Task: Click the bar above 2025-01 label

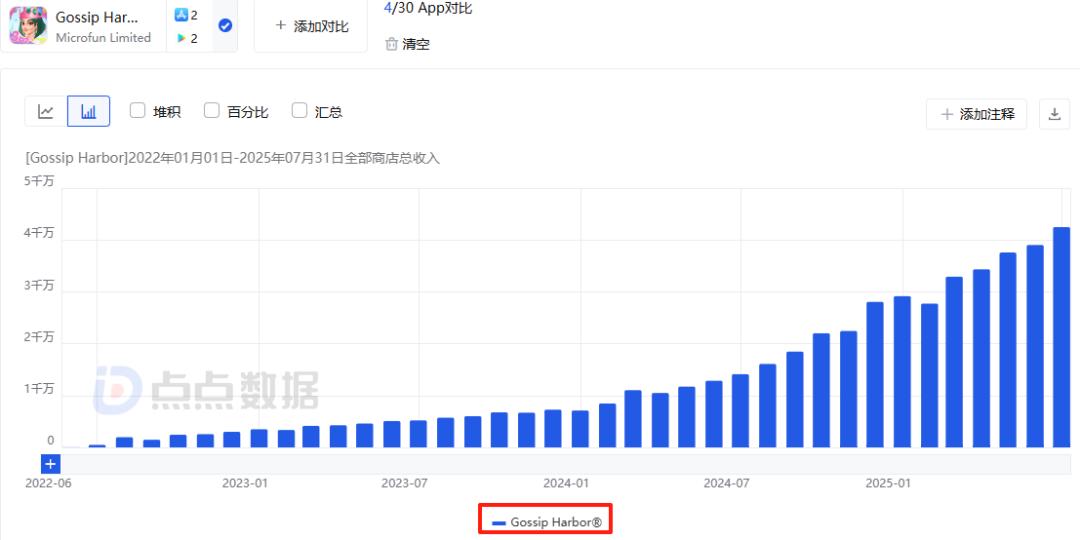Action: click(902, 372)
